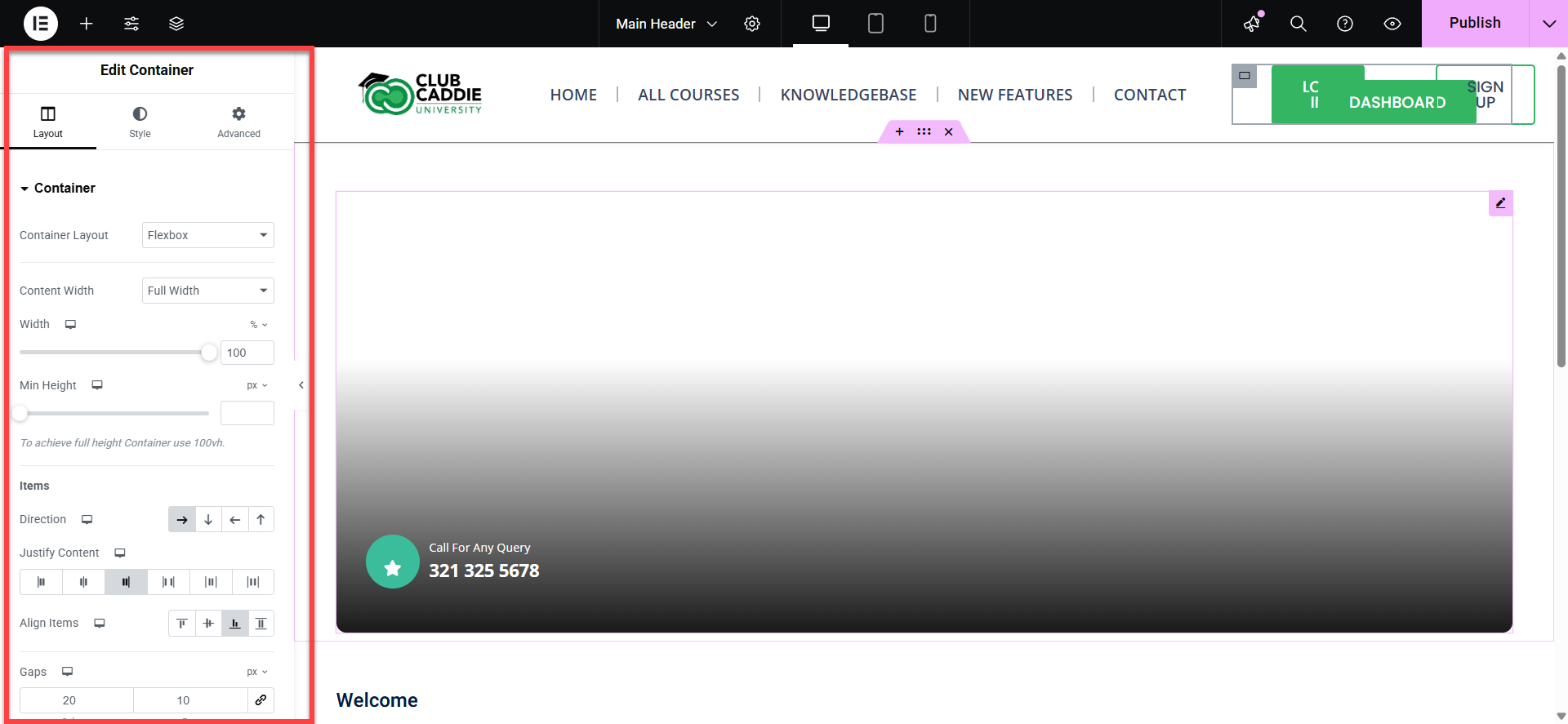The image size is (1568, 724).
Task: Open the Elementor main menu logo
Action: pos(41,24)
